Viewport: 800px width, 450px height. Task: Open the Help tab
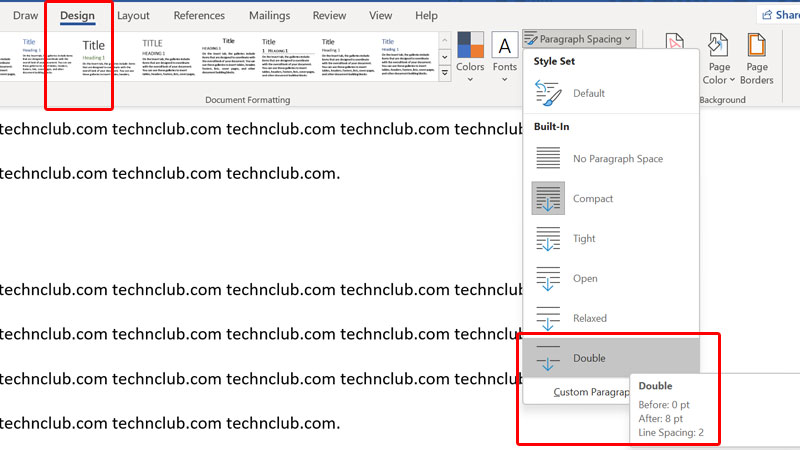click(x=426, y=16)
